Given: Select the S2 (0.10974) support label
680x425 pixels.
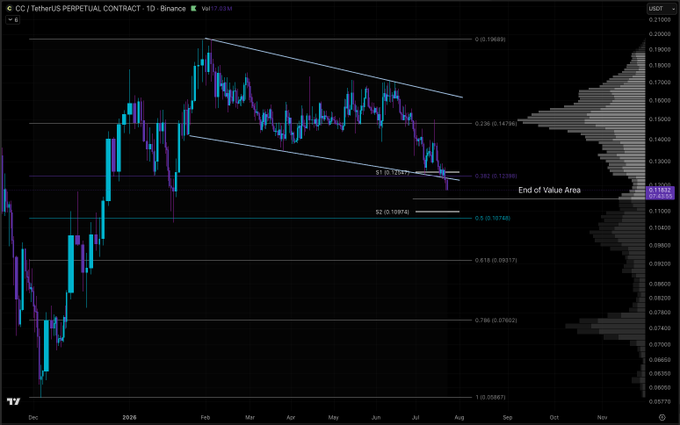Looking at the screenshot, I should 392,212.
